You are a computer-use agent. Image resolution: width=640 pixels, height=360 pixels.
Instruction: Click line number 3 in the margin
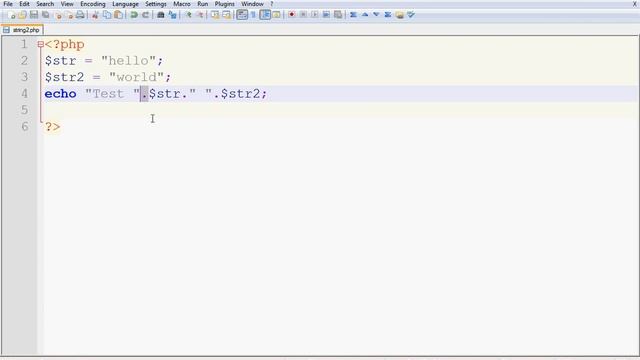click(24, 77)
